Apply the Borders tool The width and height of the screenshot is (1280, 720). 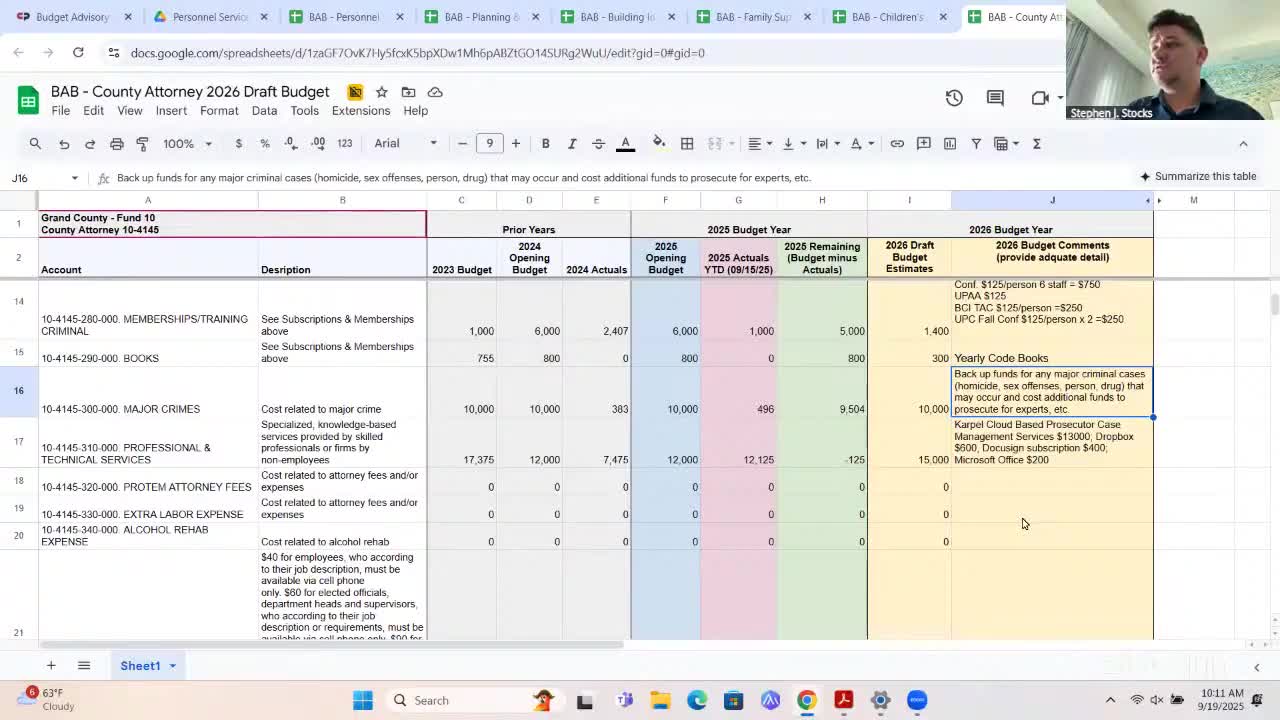point(687,143)
